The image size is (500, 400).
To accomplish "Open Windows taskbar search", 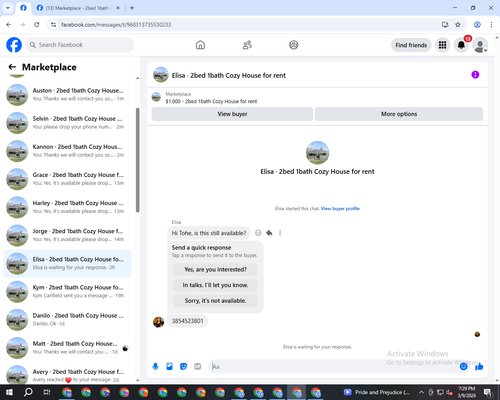I will pos(28,392).
